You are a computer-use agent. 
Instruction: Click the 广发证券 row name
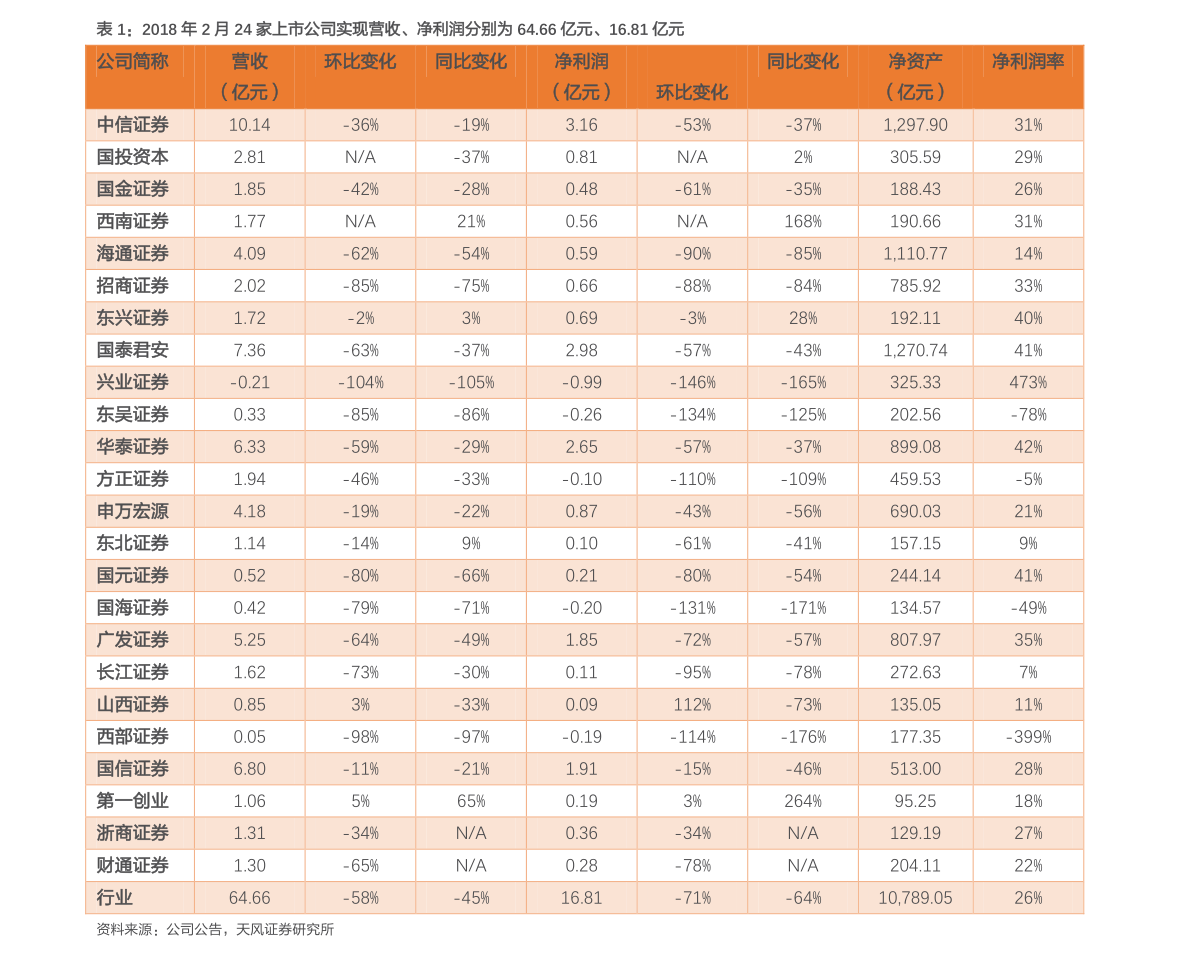132,640
